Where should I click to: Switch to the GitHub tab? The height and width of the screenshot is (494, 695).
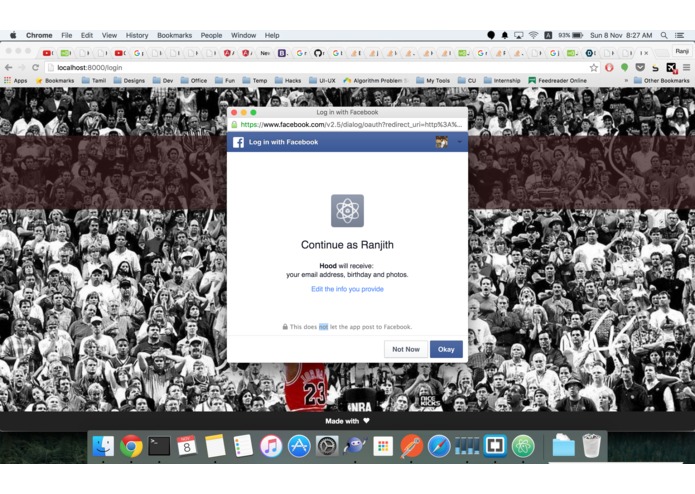pos(318,53)
